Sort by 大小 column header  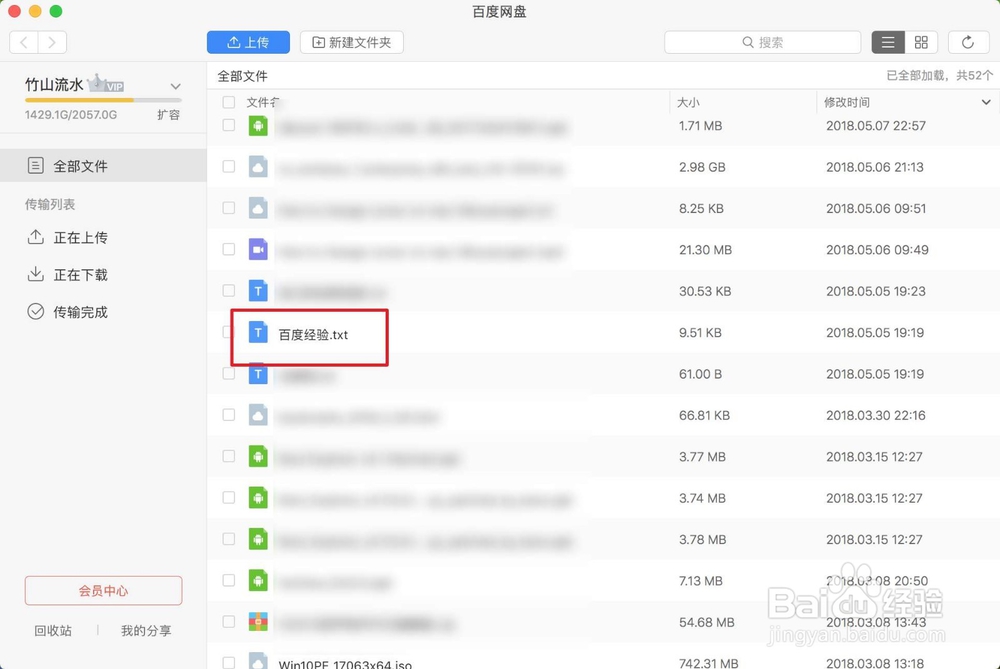click(x=688, y=102)
